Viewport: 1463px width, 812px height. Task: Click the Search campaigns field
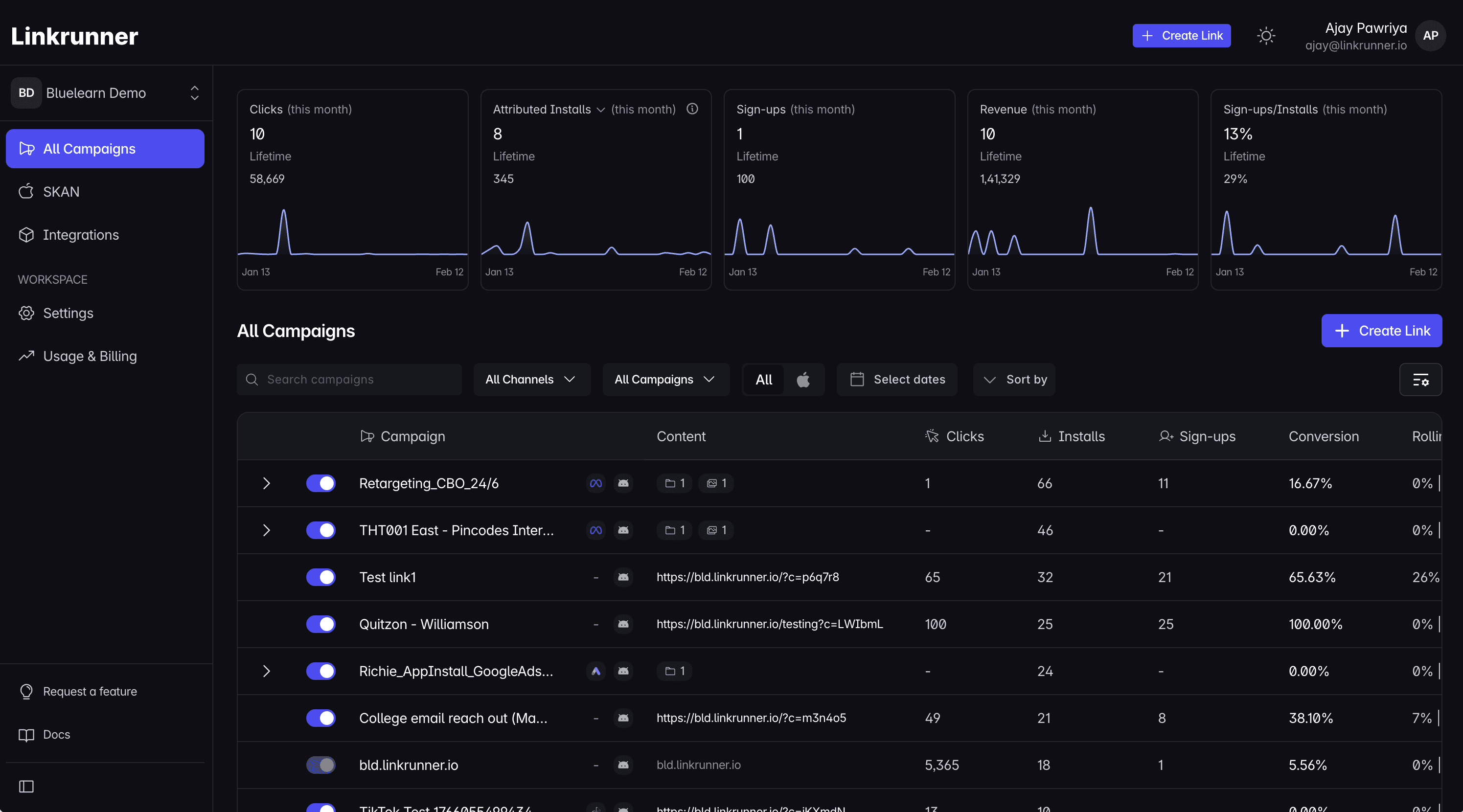tap(349, 379)
